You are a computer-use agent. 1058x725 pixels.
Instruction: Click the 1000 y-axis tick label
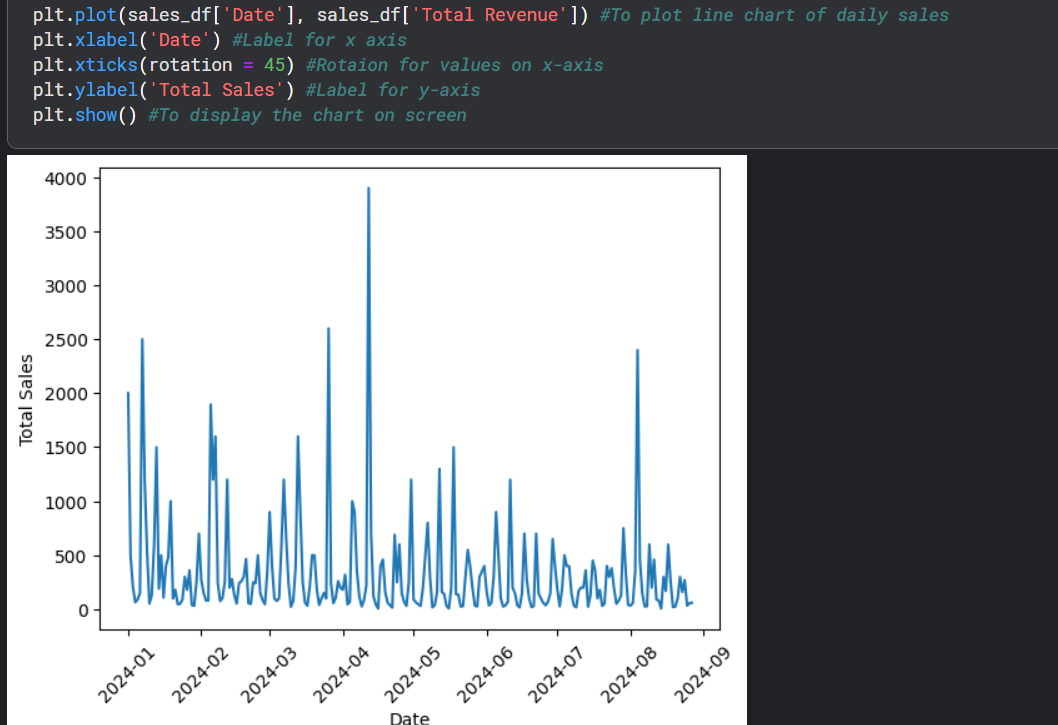click(x=65, y=503)
